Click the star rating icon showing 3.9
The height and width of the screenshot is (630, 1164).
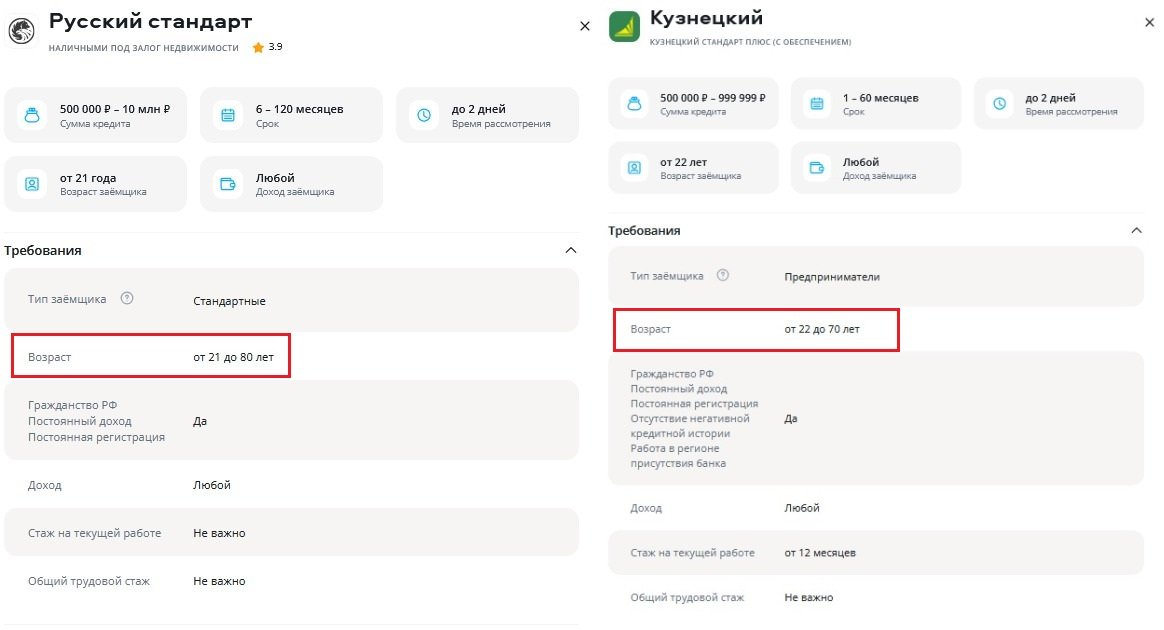(x=258, y=47)
